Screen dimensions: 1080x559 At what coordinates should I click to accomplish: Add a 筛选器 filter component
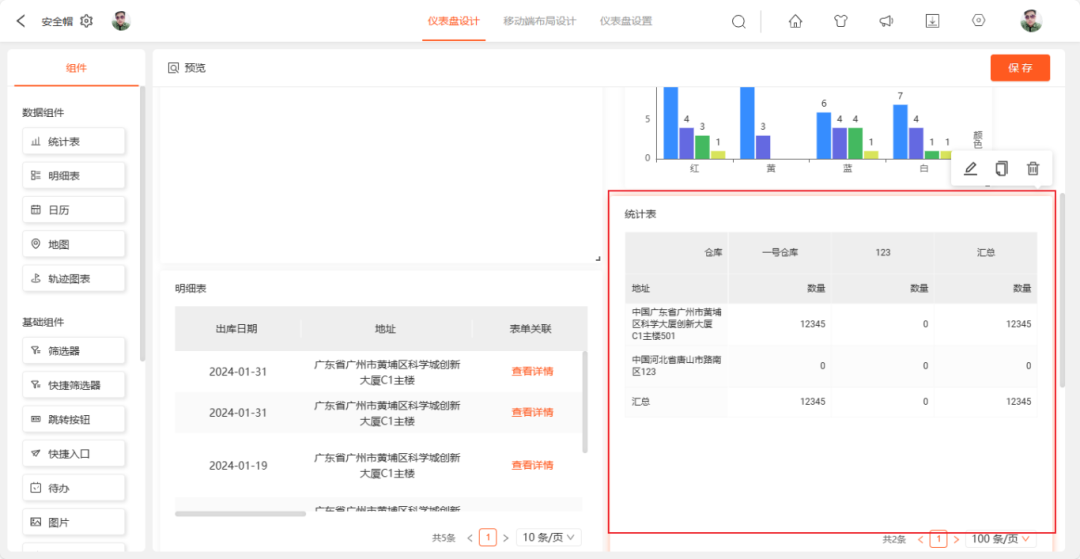[74, 350]
